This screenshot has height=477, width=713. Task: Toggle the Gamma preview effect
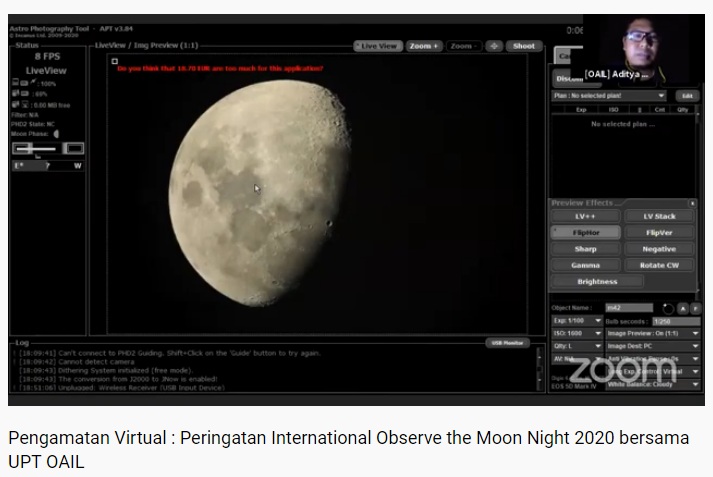coord(585,265)
